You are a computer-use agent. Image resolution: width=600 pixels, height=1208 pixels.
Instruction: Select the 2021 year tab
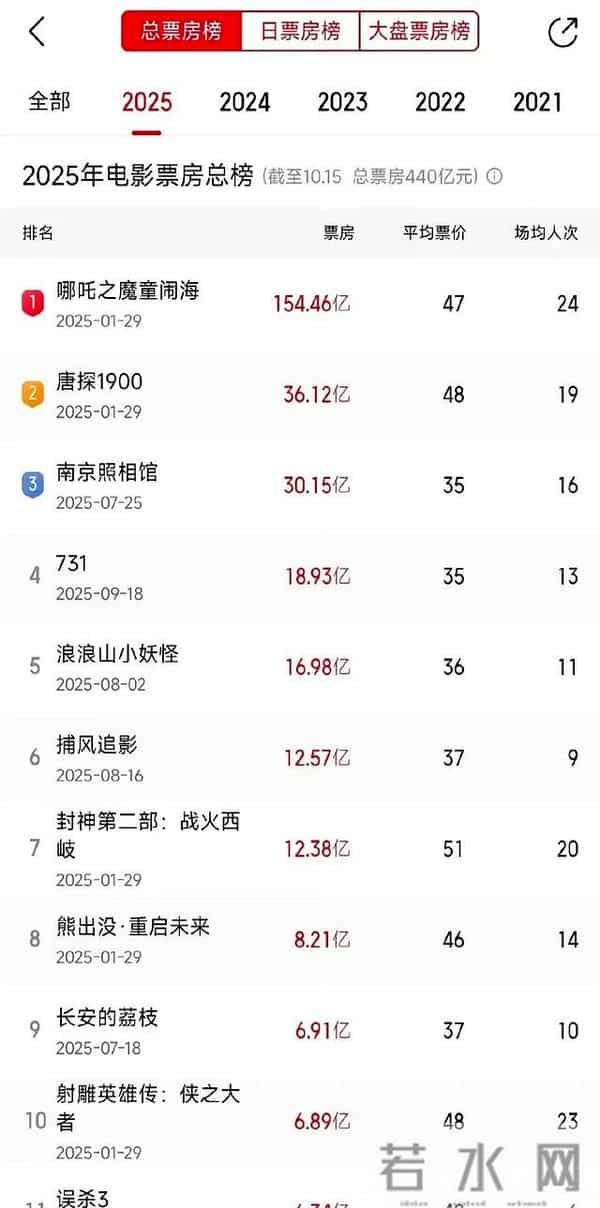(x=537, y=102)
